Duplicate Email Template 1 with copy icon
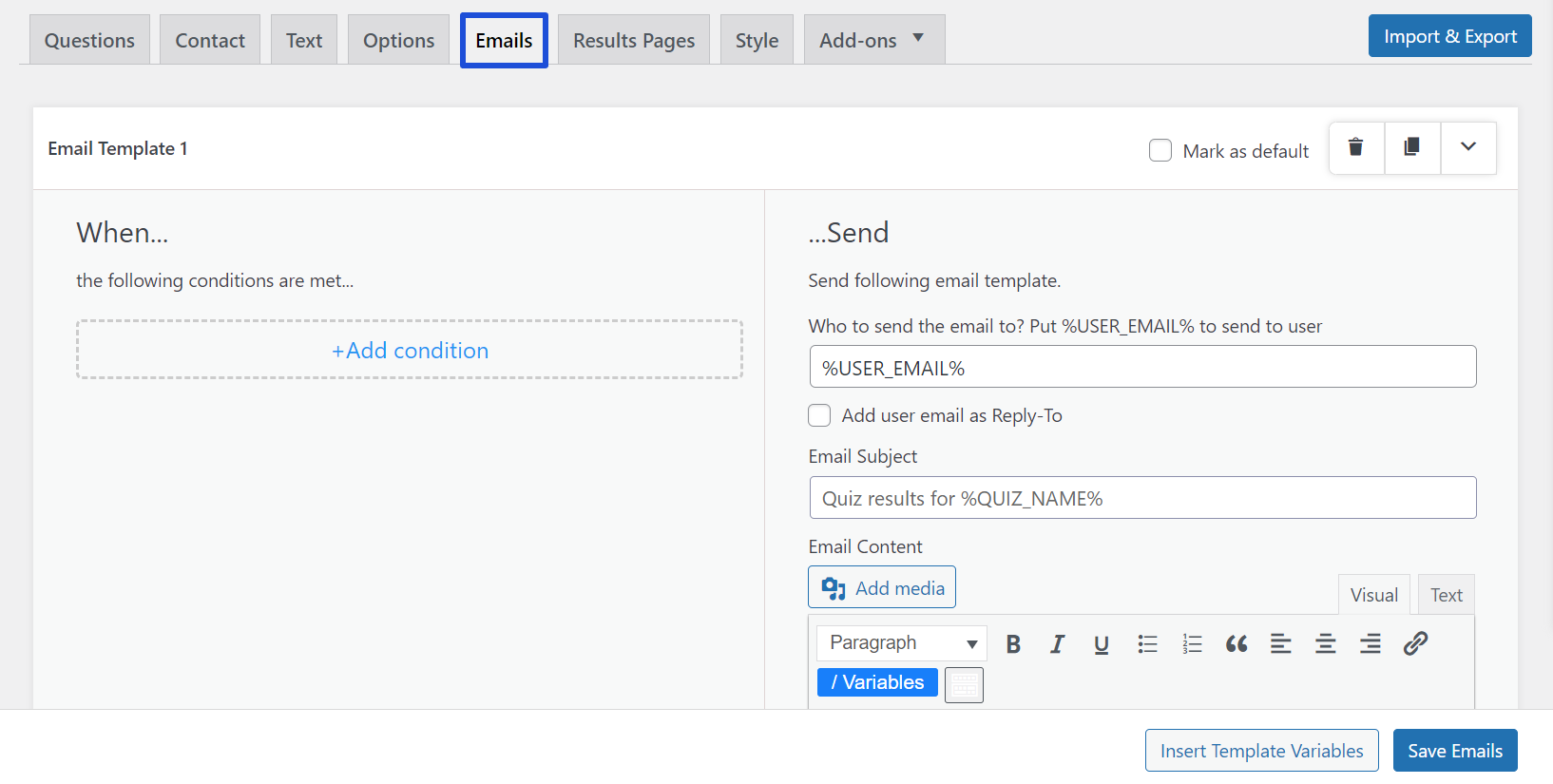This screenshot has height=784, width=1553. pos(1412,147)
